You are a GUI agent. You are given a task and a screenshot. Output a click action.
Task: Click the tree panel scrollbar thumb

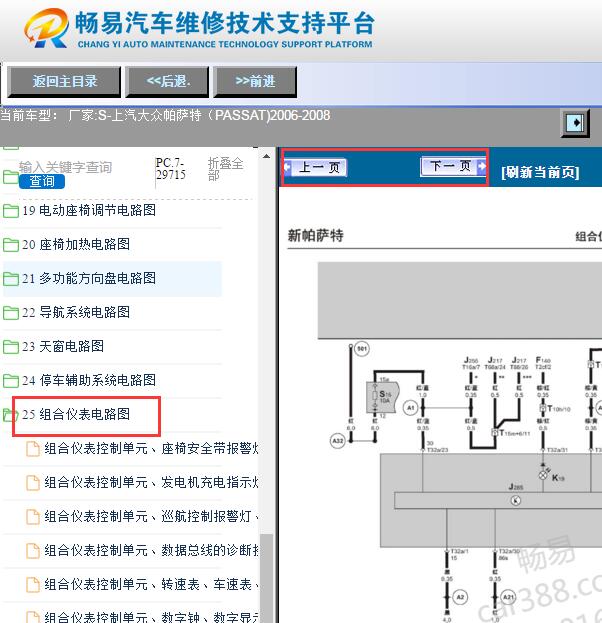(x=266, y=578)
